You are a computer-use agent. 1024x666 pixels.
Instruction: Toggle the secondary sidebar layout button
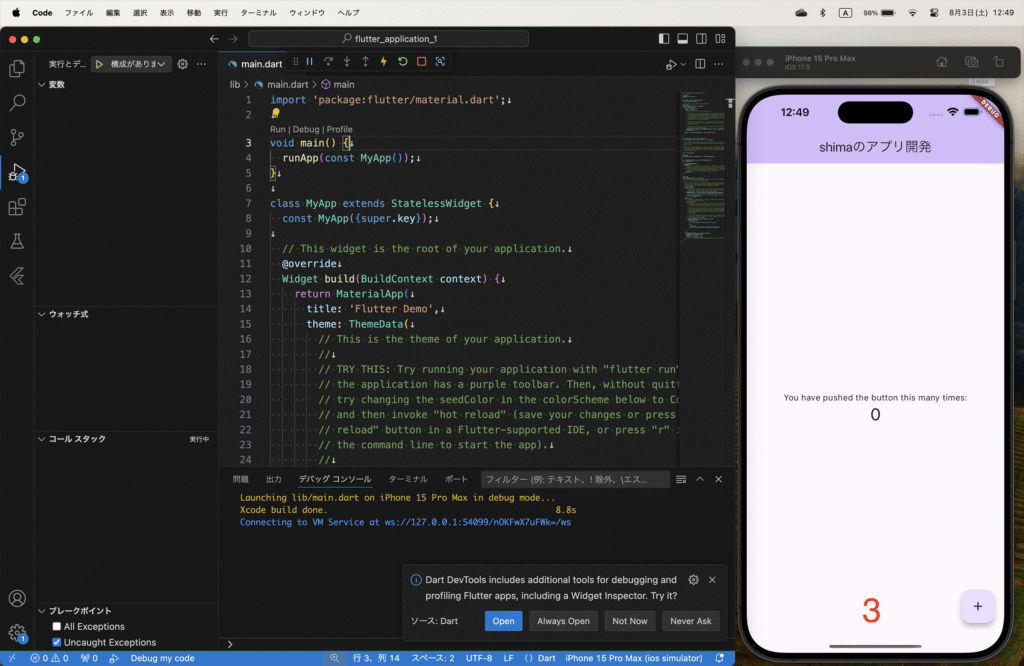701,39
